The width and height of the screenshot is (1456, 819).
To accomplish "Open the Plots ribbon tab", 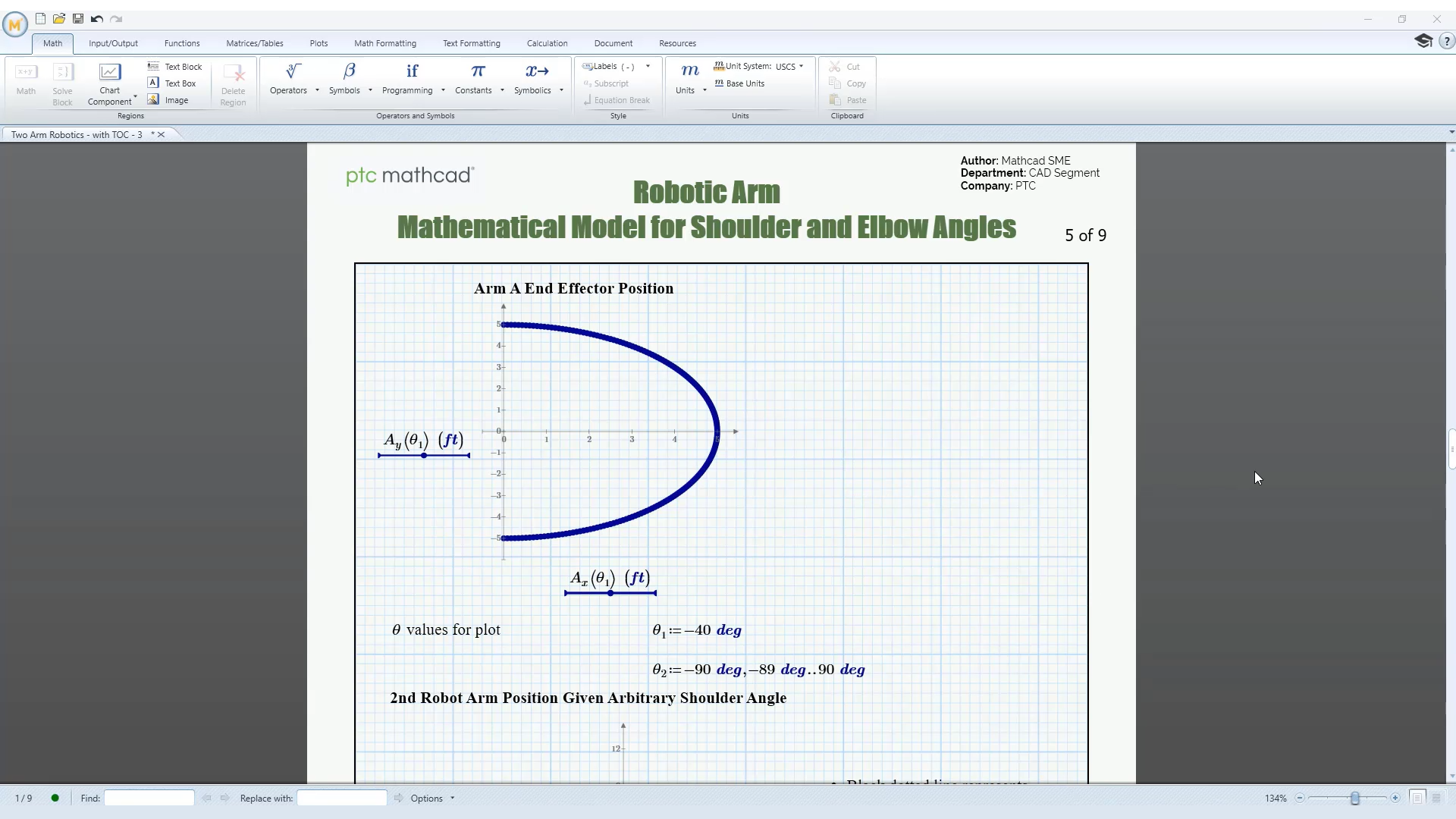I will tap(318, 43).
